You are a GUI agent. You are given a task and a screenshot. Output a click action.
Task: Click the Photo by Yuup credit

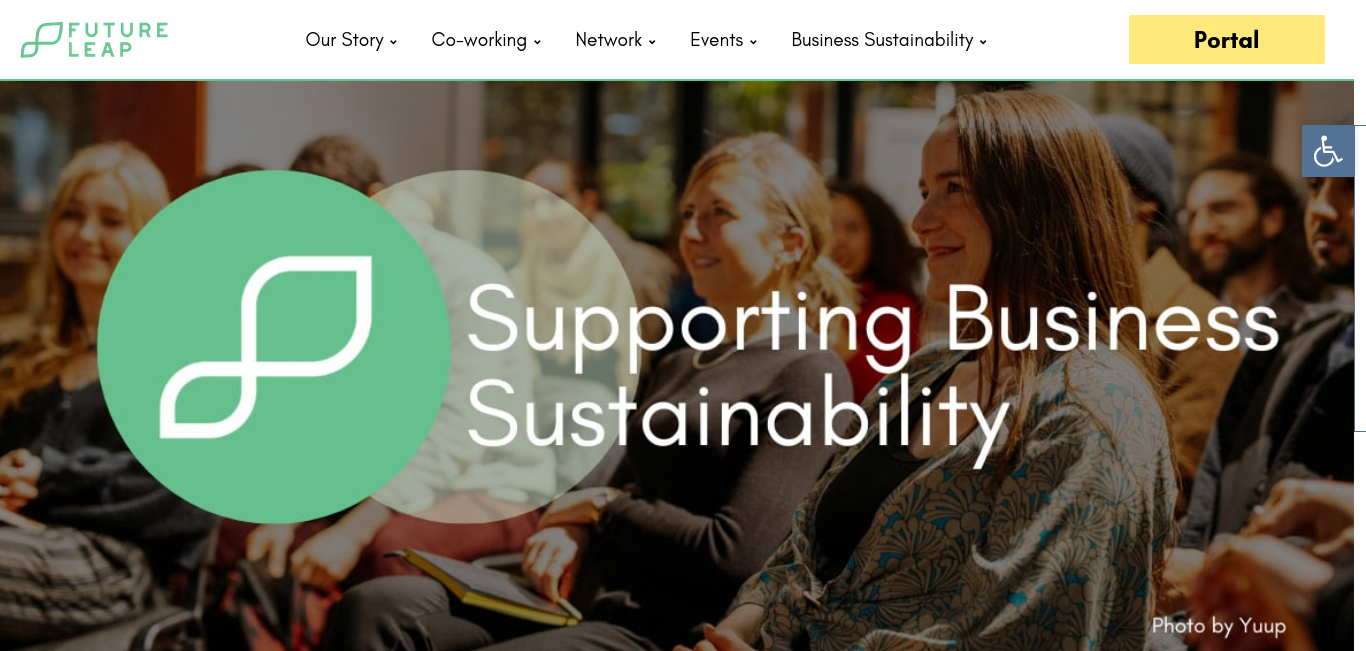(x=1218, y=626)
